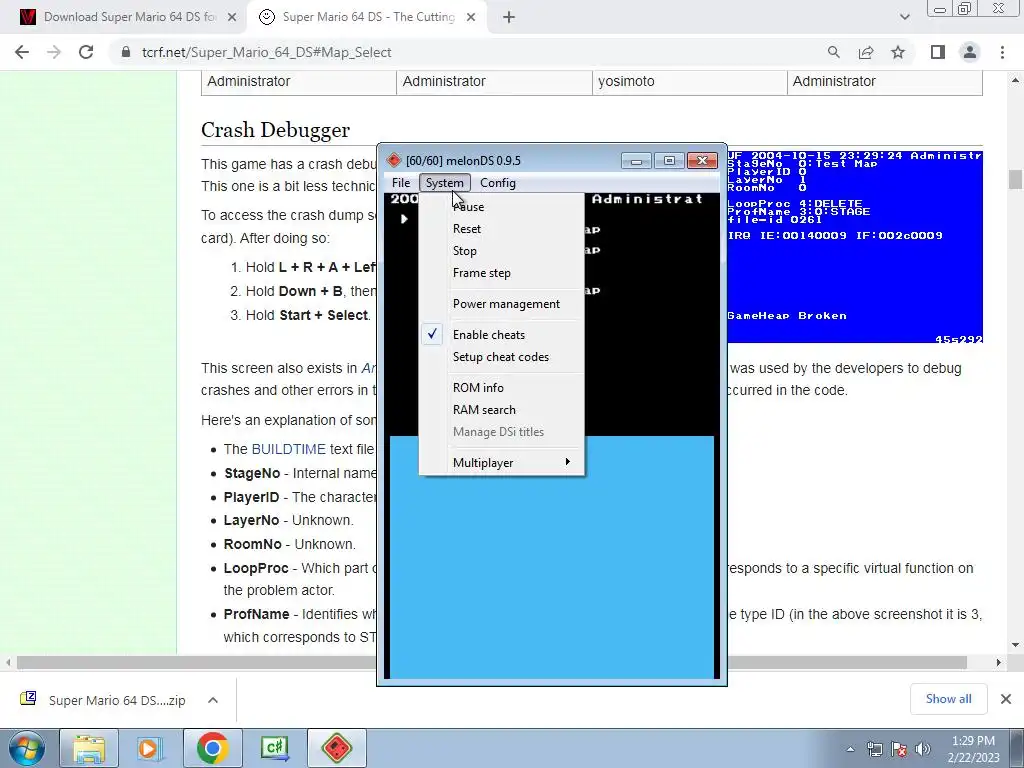This screenshot has width=1024, height=768.
Task: Close the Download Super Mario 64 DS tab
Action: click(231, 17)
